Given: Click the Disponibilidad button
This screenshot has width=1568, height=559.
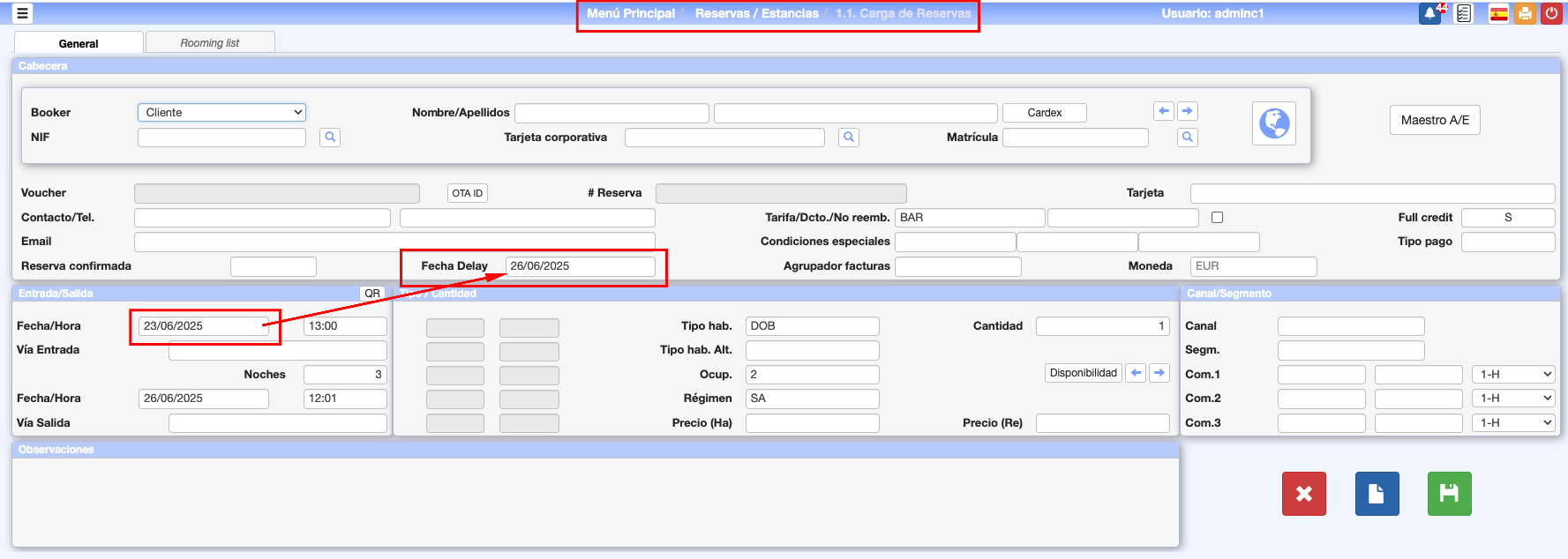Looking at the screenshot, I should click(x=1083, y=373).
